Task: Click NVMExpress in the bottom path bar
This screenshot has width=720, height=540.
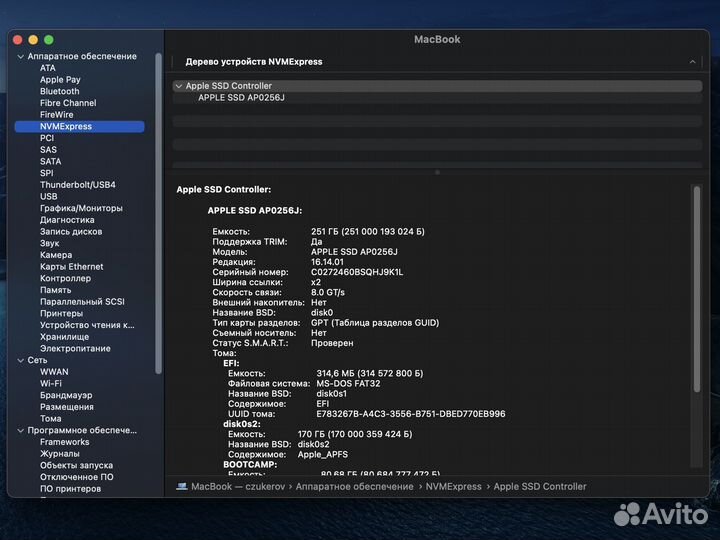Action: click(x=453, y=486)
